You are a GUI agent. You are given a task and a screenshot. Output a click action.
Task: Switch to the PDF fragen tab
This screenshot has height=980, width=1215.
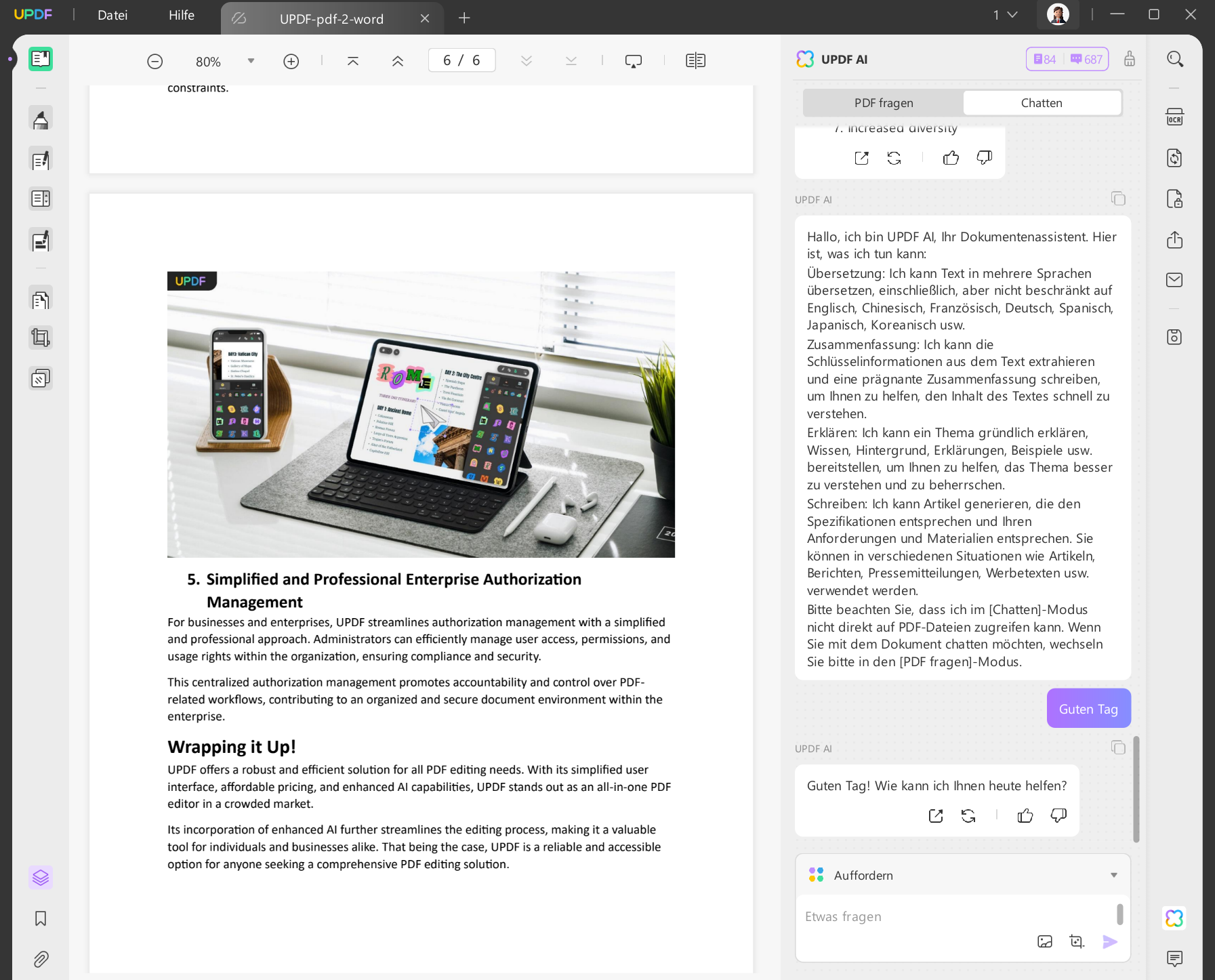[883, 103]
